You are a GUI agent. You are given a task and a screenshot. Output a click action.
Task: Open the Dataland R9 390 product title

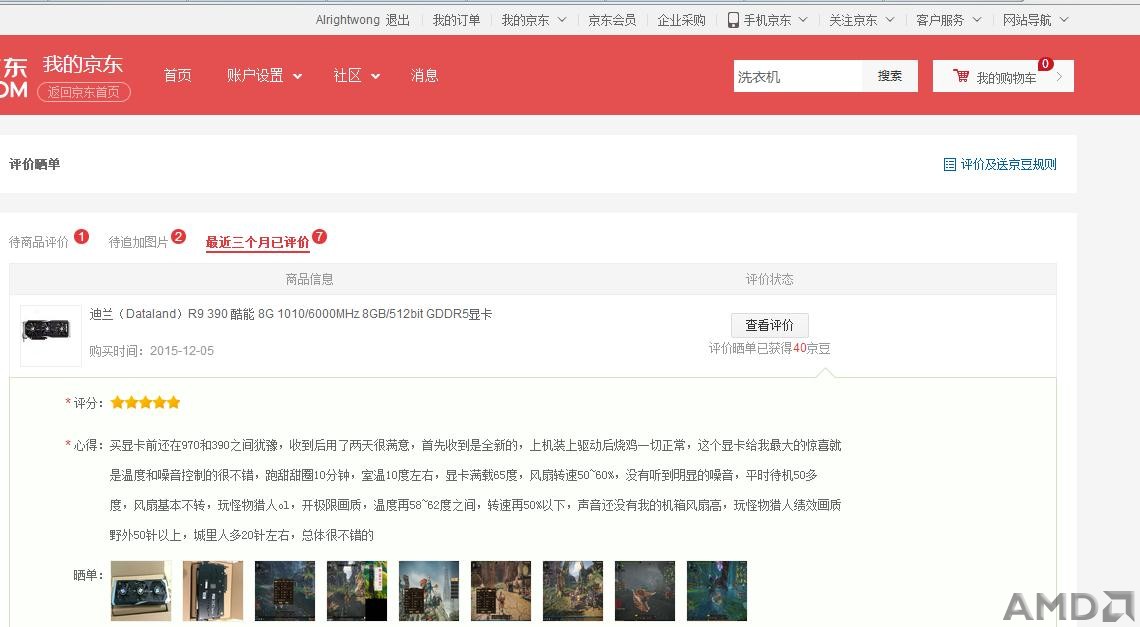click(291, 314)
